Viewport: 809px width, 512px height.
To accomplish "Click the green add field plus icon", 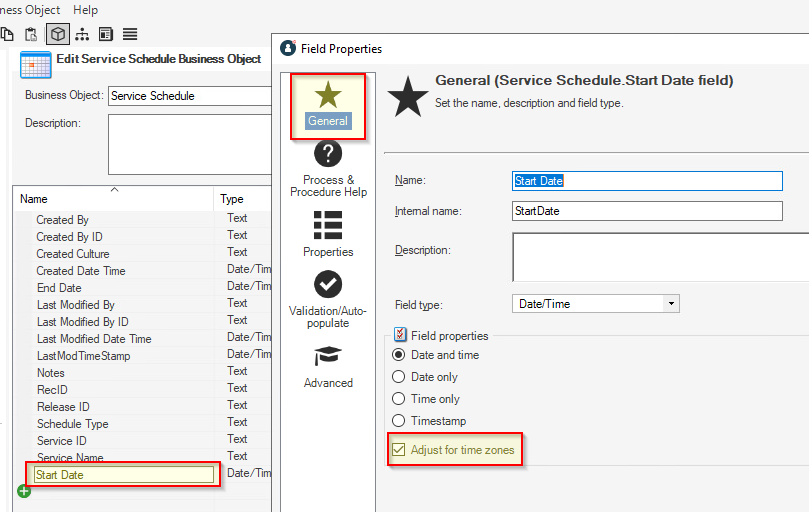I will pyautogui.click(x=23, y=491).
